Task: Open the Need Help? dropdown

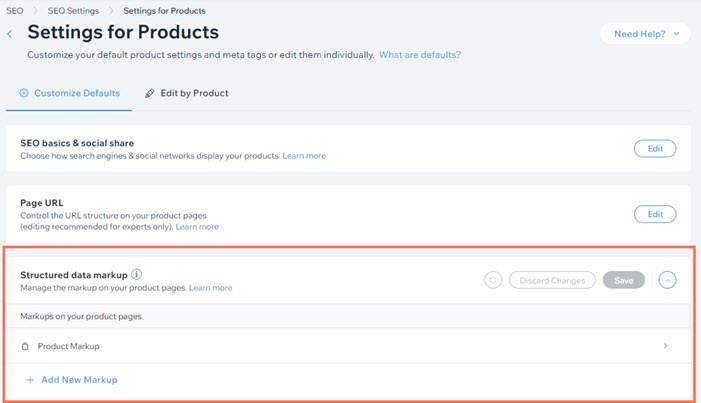Action: [x=645, y=34]
